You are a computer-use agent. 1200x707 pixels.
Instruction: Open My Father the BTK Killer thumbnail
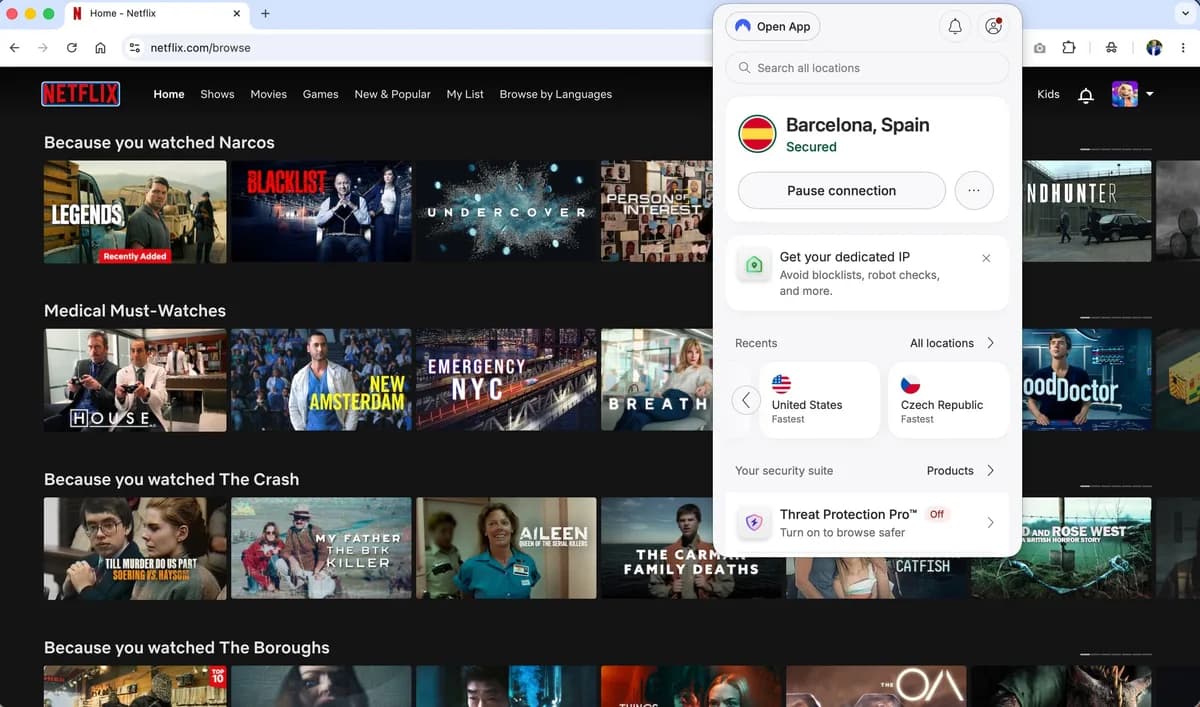pyautogui.click(x=321, y=548)
